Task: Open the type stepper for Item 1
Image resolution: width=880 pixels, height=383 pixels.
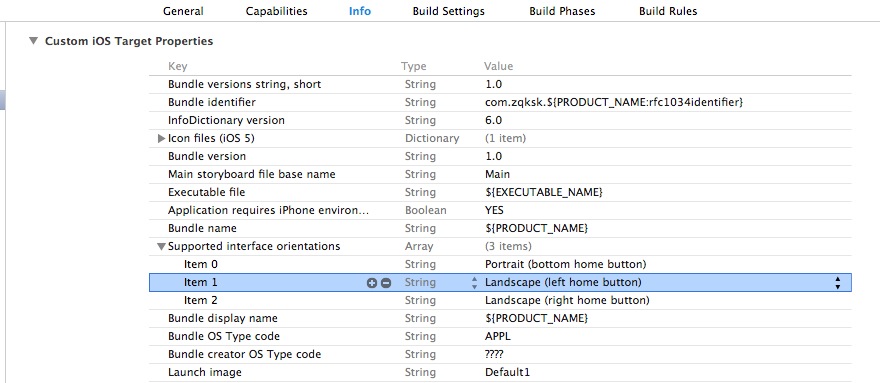Action: pos(475,282)
